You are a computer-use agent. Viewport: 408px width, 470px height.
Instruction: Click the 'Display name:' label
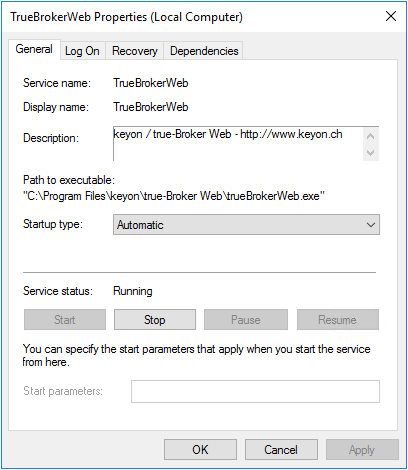click(56, 107)
